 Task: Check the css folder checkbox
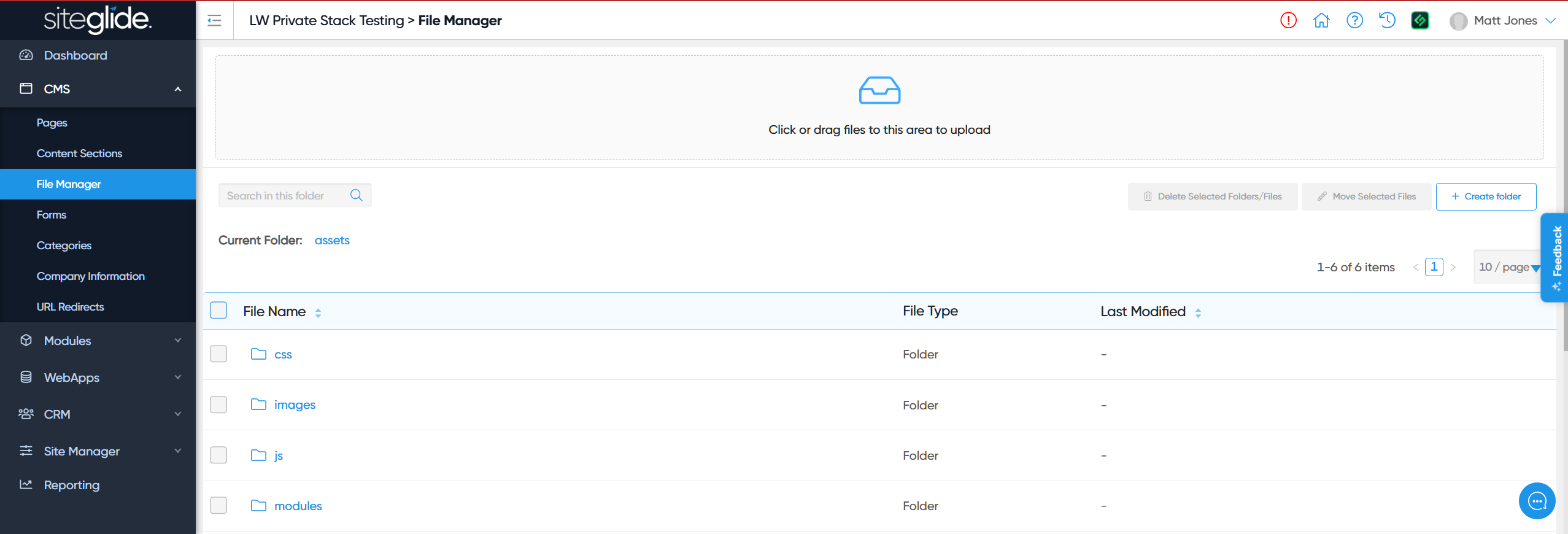point(218,354)
